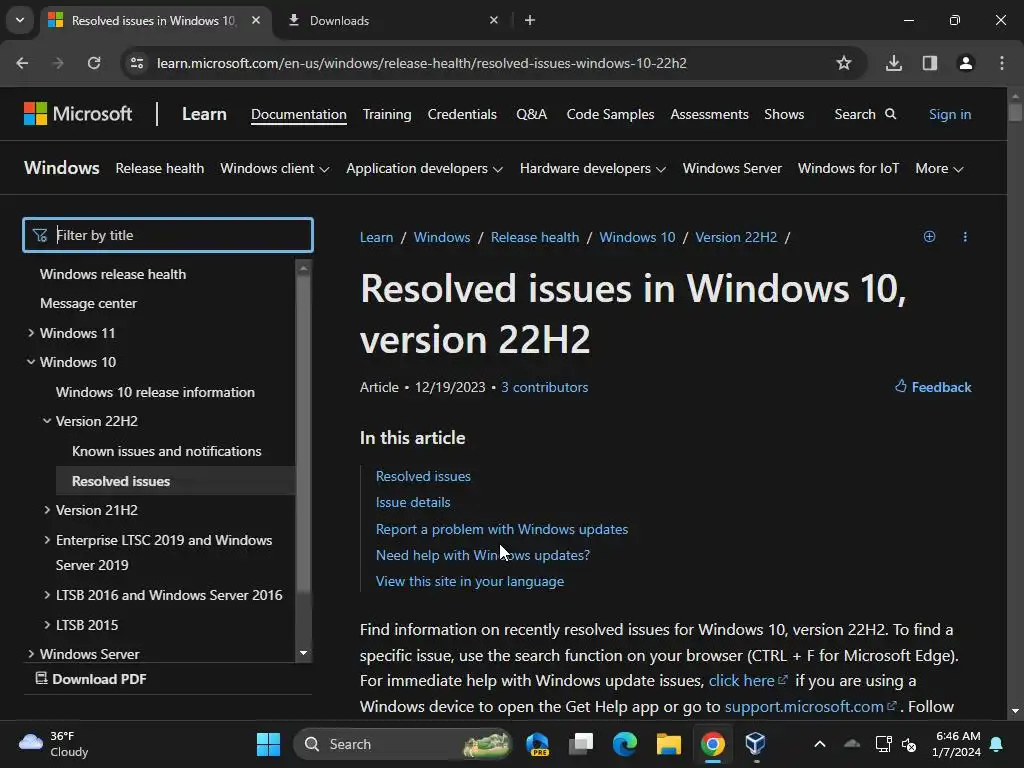Click the Microsoft logo
1024x768 pixels.
coord(78,114)
